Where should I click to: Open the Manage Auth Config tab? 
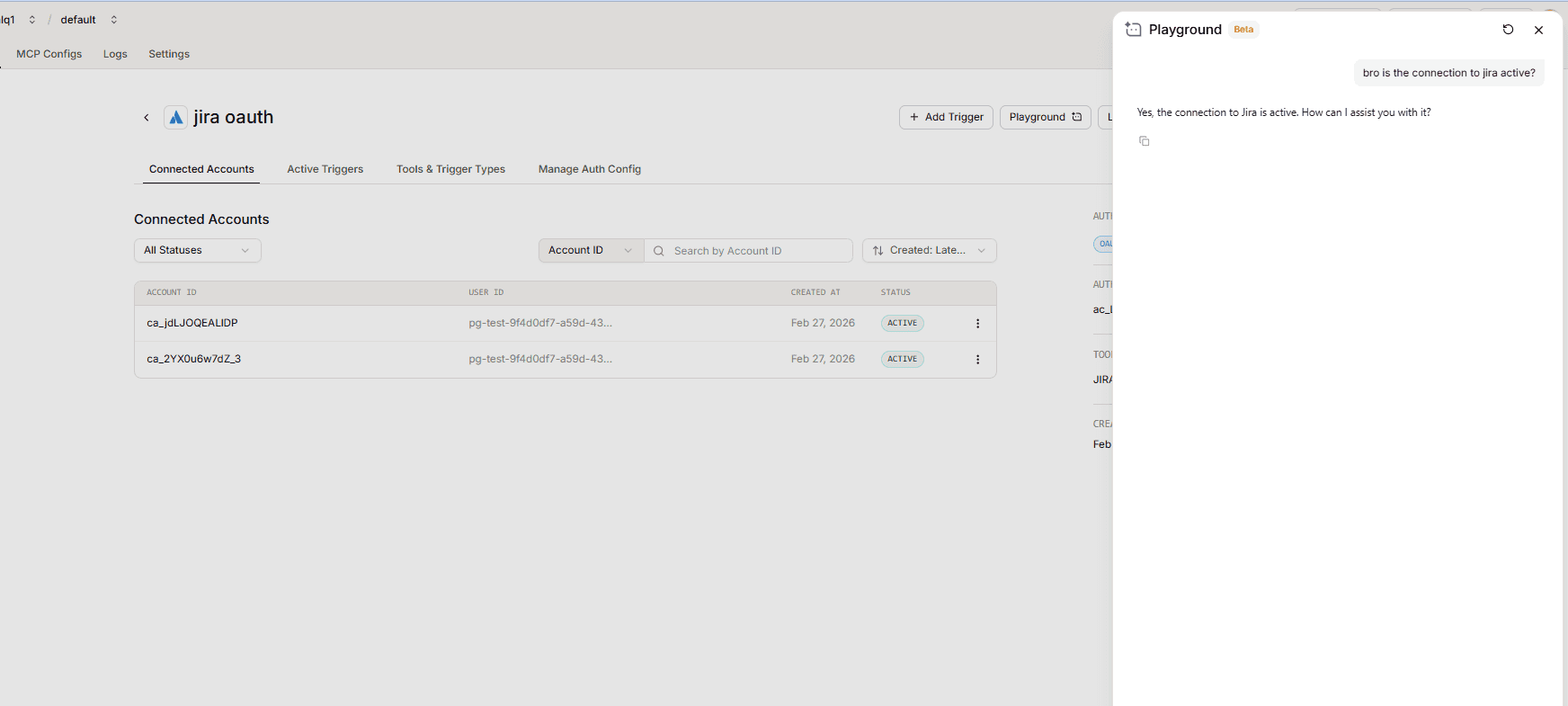pos(590,169)
